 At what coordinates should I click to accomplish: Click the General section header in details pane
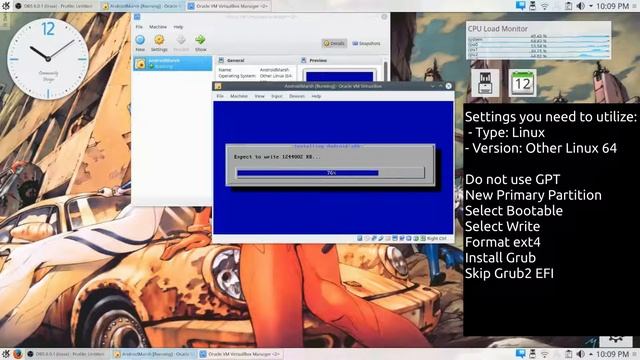[236, 60]
